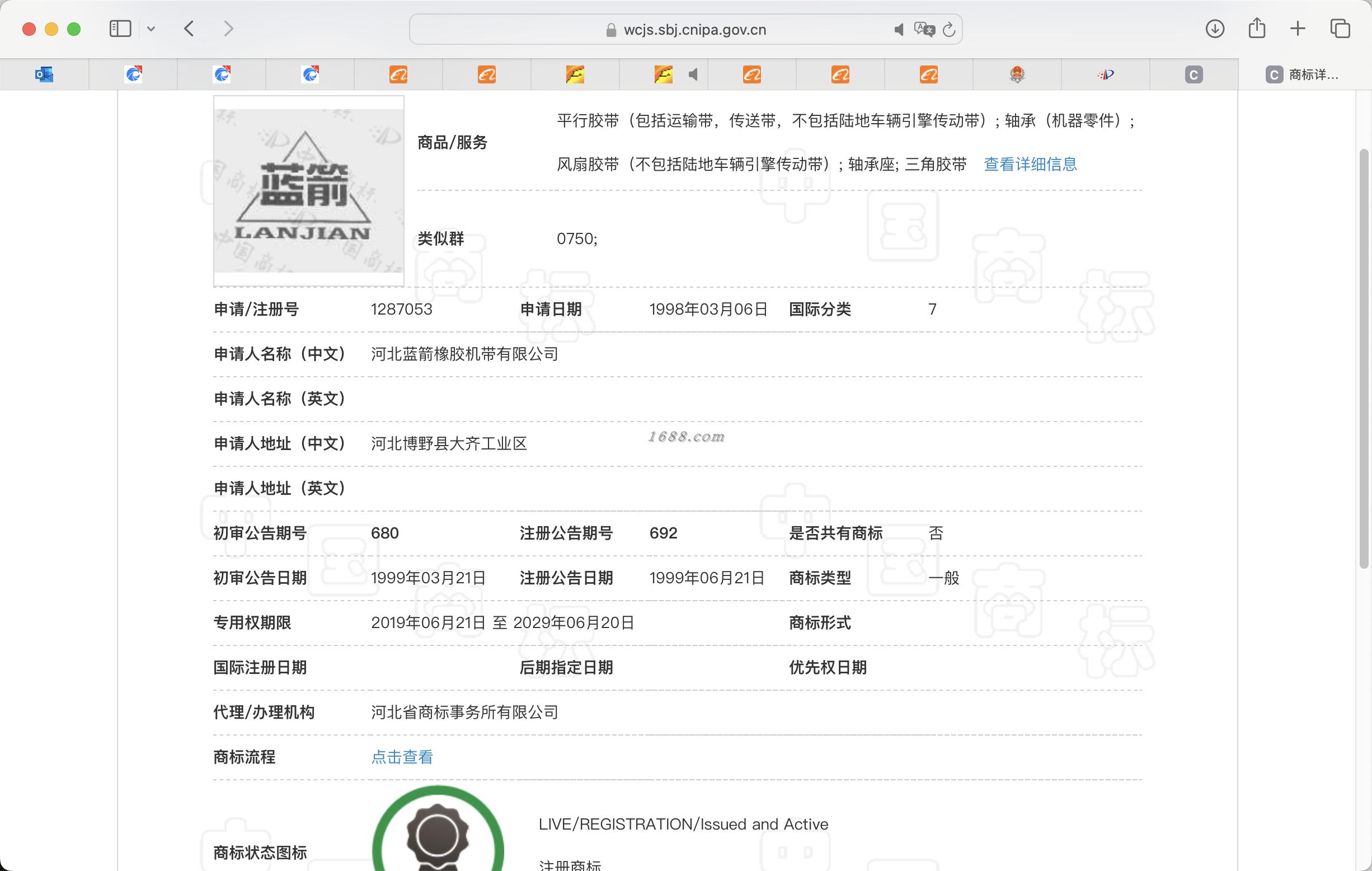Screen dimensions: 1372x871
Task: Show the downloads list
Action: pyautogui.click(x=1215, y=29)
